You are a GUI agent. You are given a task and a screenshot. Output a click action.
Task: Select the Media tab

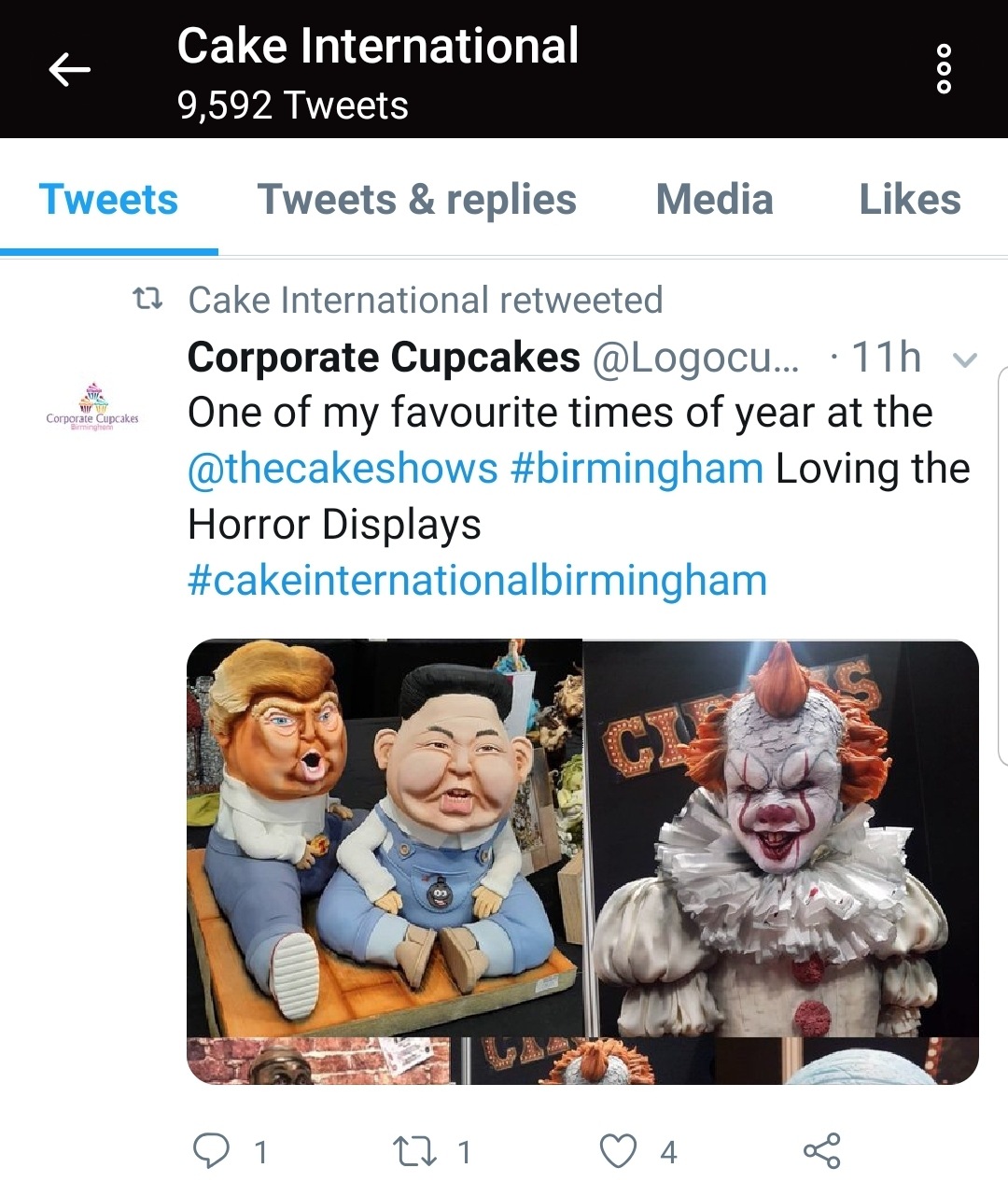coord(714,200)
